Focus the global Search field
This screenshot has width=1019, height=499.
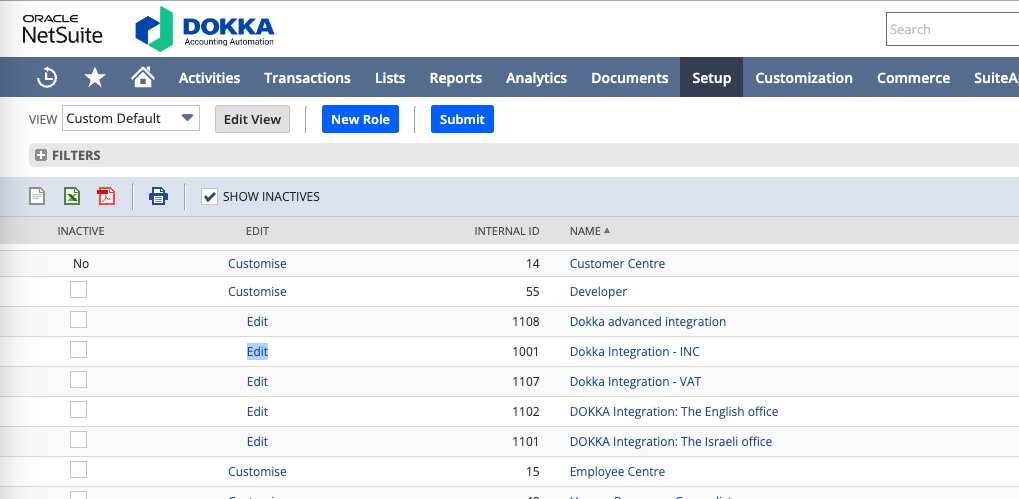click(952, 29)
